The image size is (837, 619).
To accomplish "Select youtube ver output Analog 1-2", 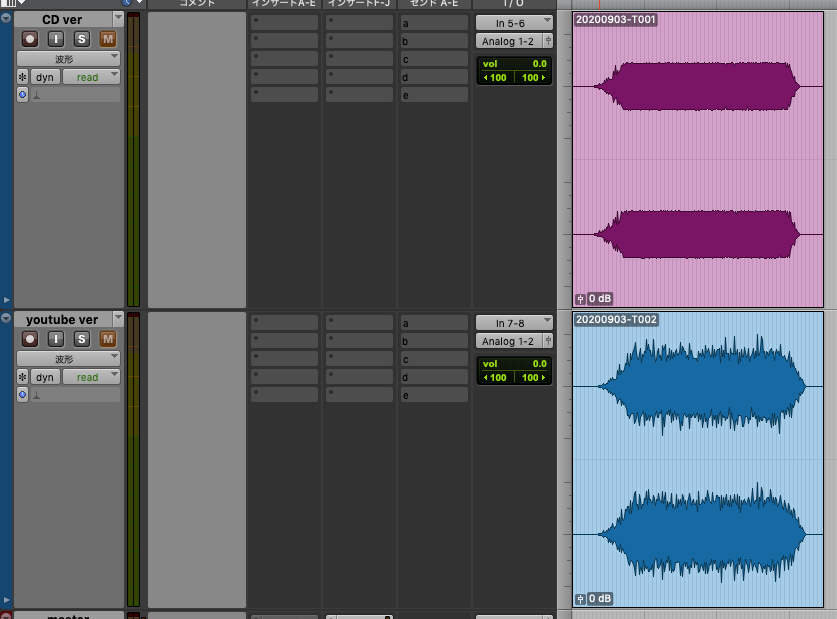I will pyautogui.click(x=509, y=341).
